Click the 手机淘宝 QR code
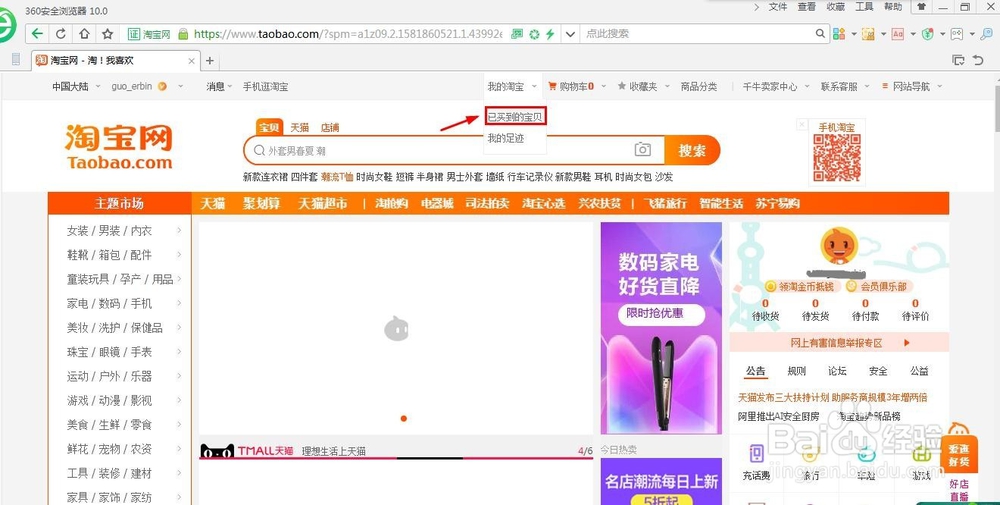The width and height of the screenshot is (1000, 505). pyautogui.click(x=837, y=157)
